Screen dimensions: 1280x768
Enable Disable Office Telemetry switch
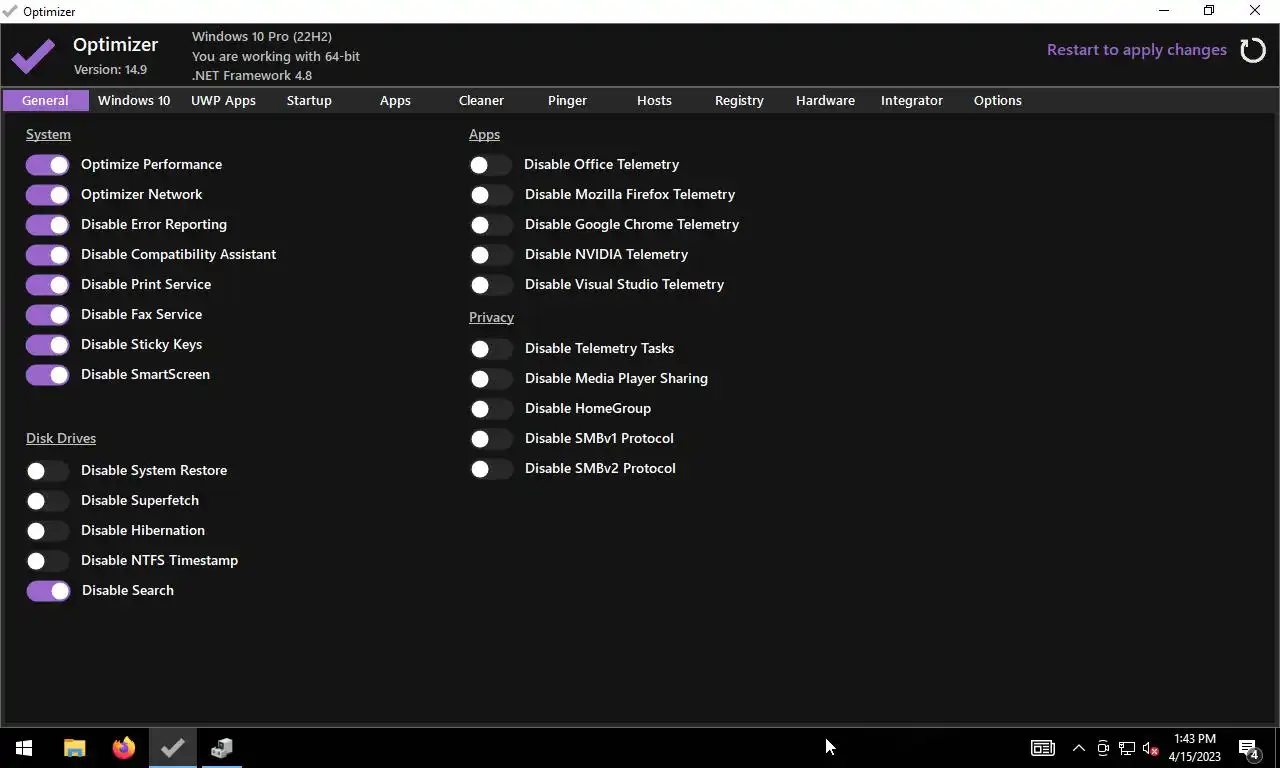point(491,165)
